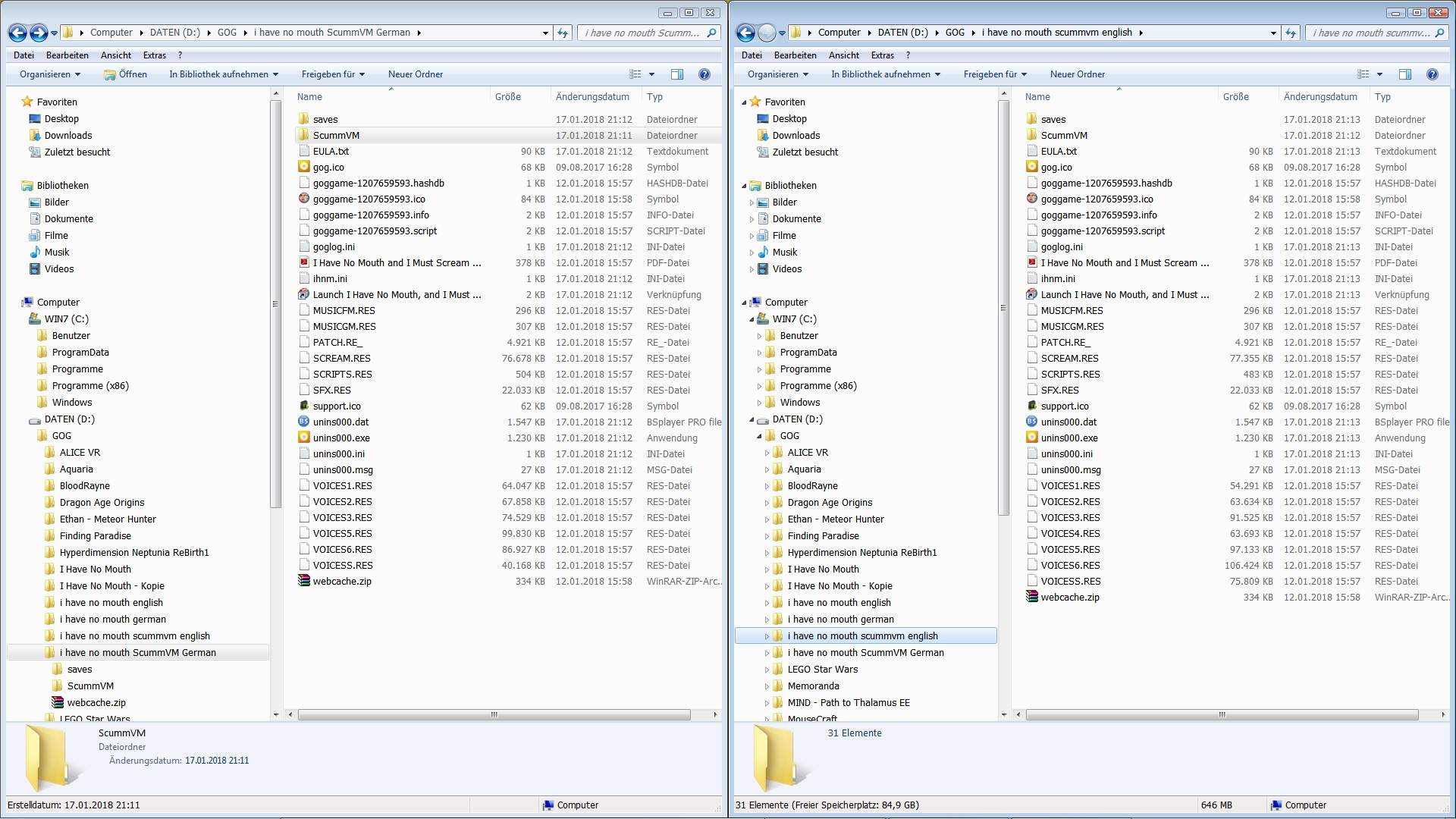Click the view options icon in right window toolbar

1363,74
